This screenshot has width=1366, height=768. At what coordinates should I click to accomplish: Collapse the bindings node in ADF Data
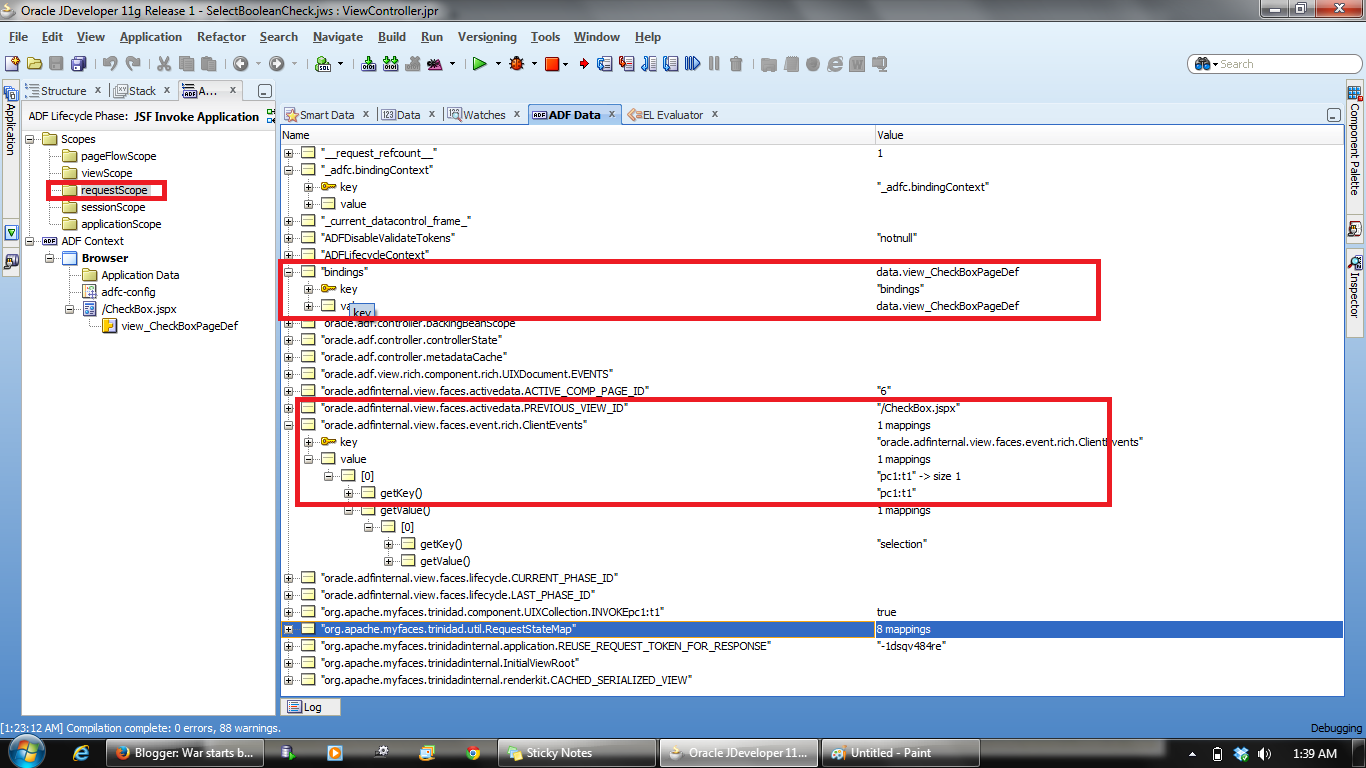click(x=290, y=272)
